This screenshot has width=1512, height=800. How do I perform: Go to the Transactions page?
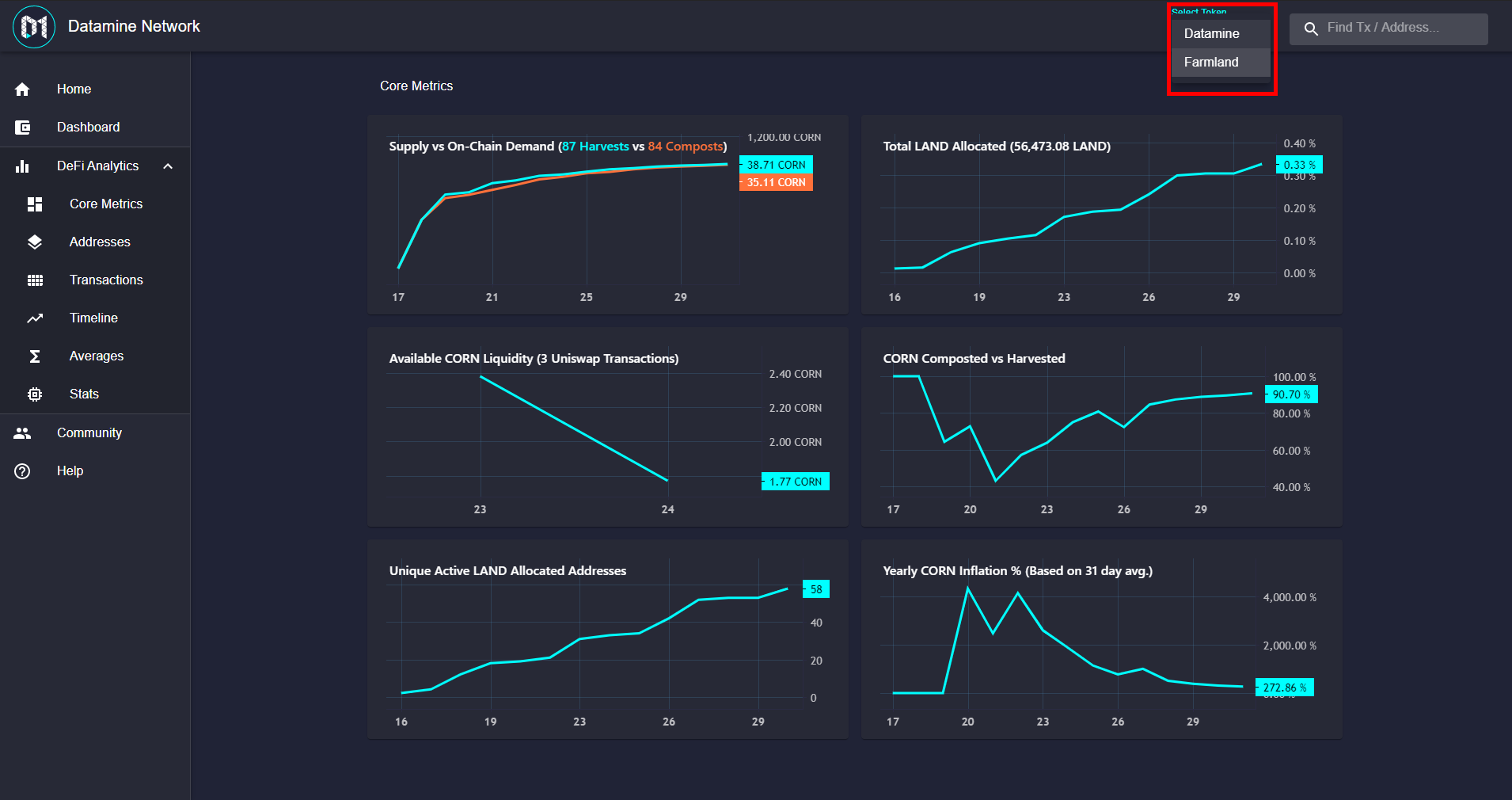[x=95, y=280]
